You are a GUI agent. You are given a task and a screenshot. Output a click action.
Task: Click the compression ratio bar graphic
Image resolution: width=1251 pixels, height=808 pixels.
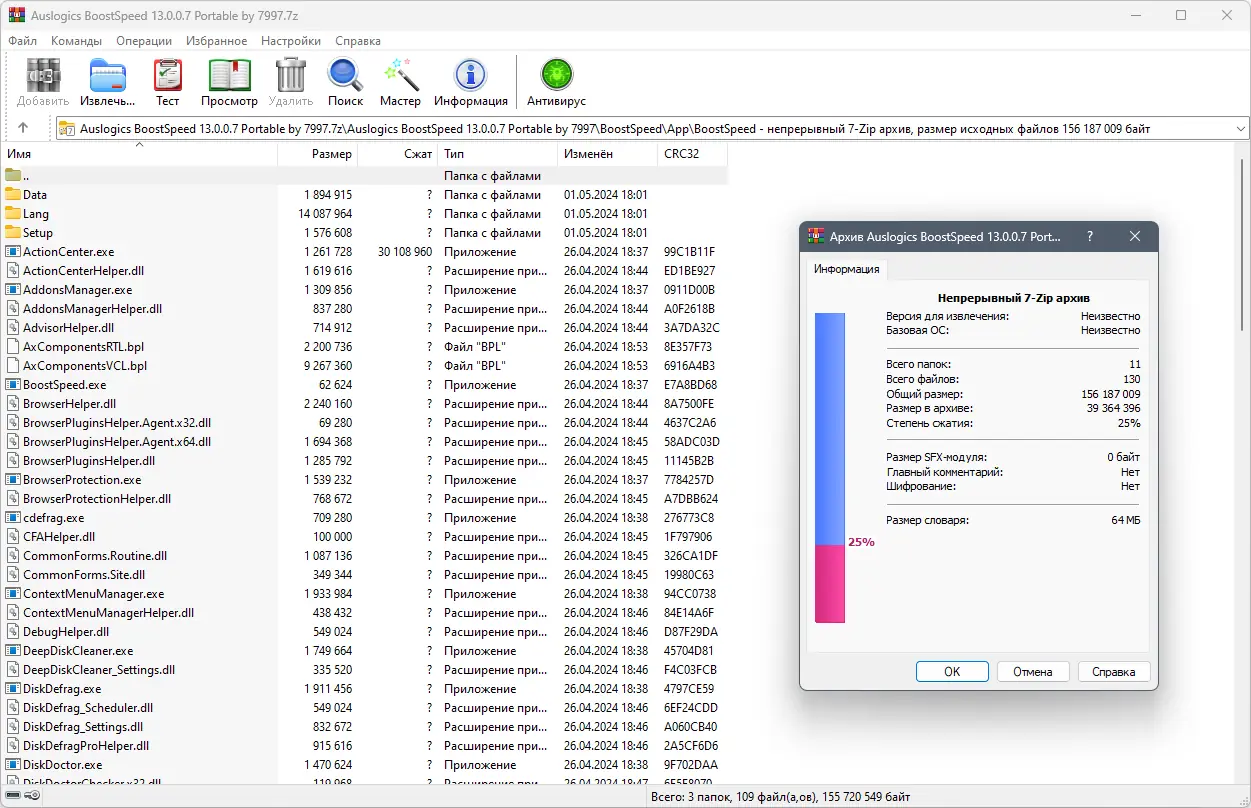830,468
